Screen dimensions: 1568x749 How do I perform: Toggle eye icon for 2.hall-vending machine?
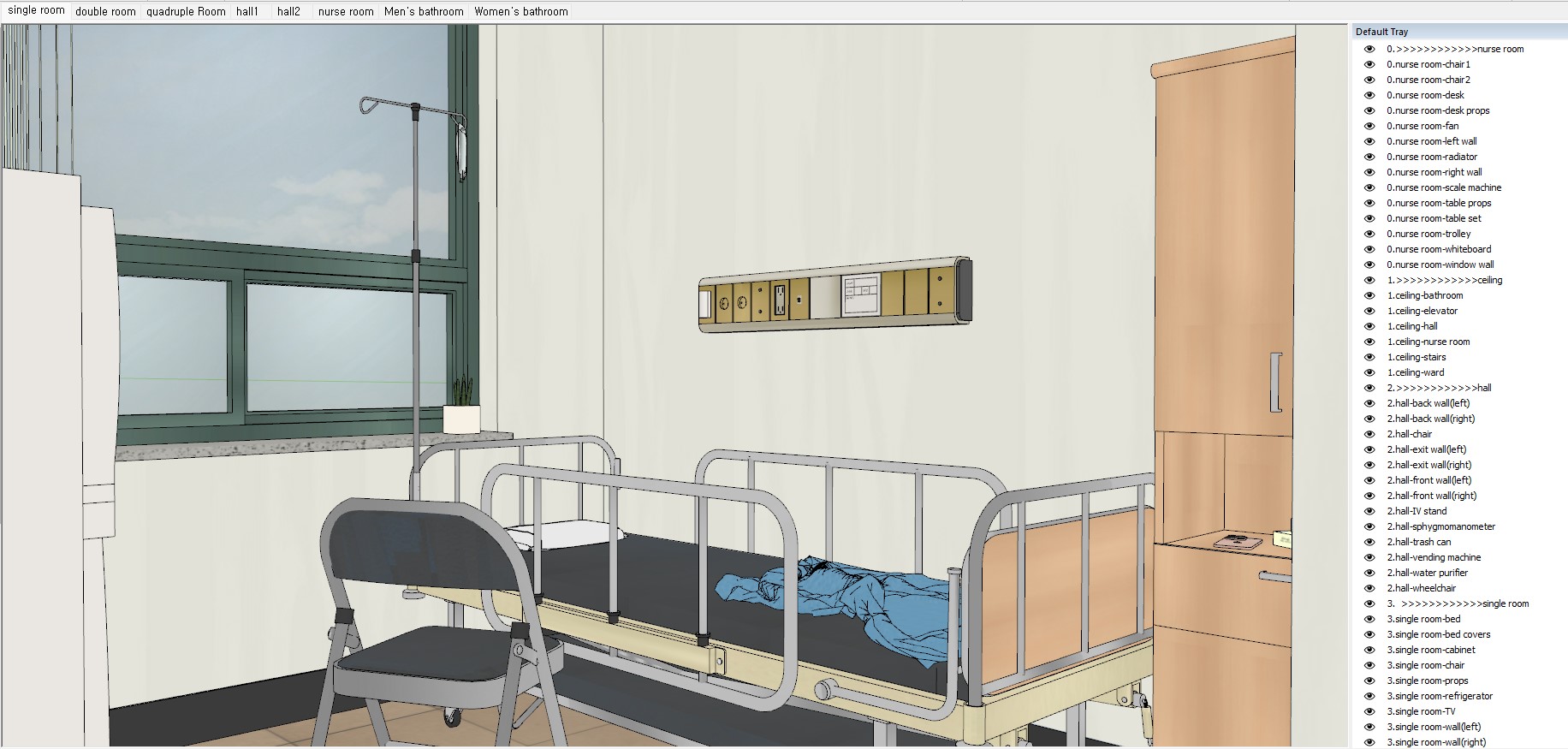click(x=1369, y=557)
